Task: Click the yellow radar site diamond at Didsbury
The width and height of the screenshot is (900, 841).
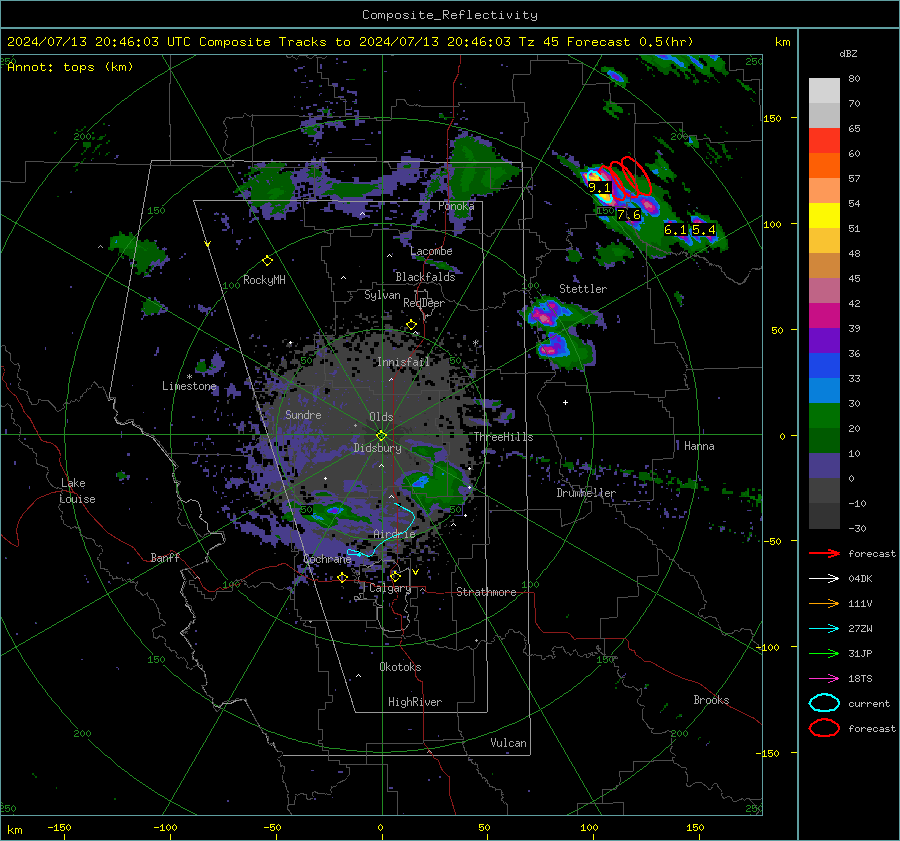Action: pyautogui.click(x=381, y=435)
